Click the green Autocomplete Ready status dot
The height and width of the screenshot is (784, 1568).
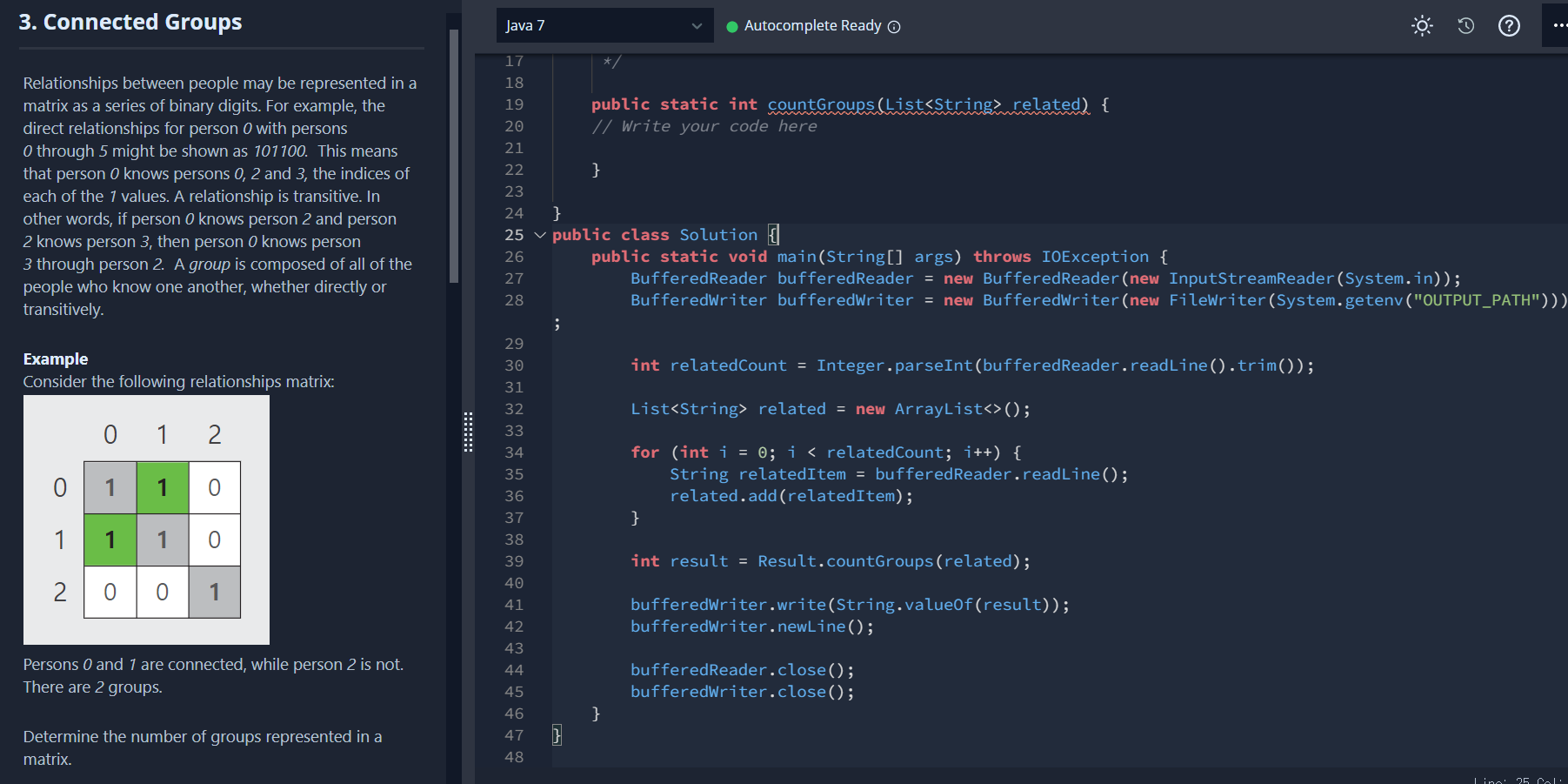coord(732,26)
